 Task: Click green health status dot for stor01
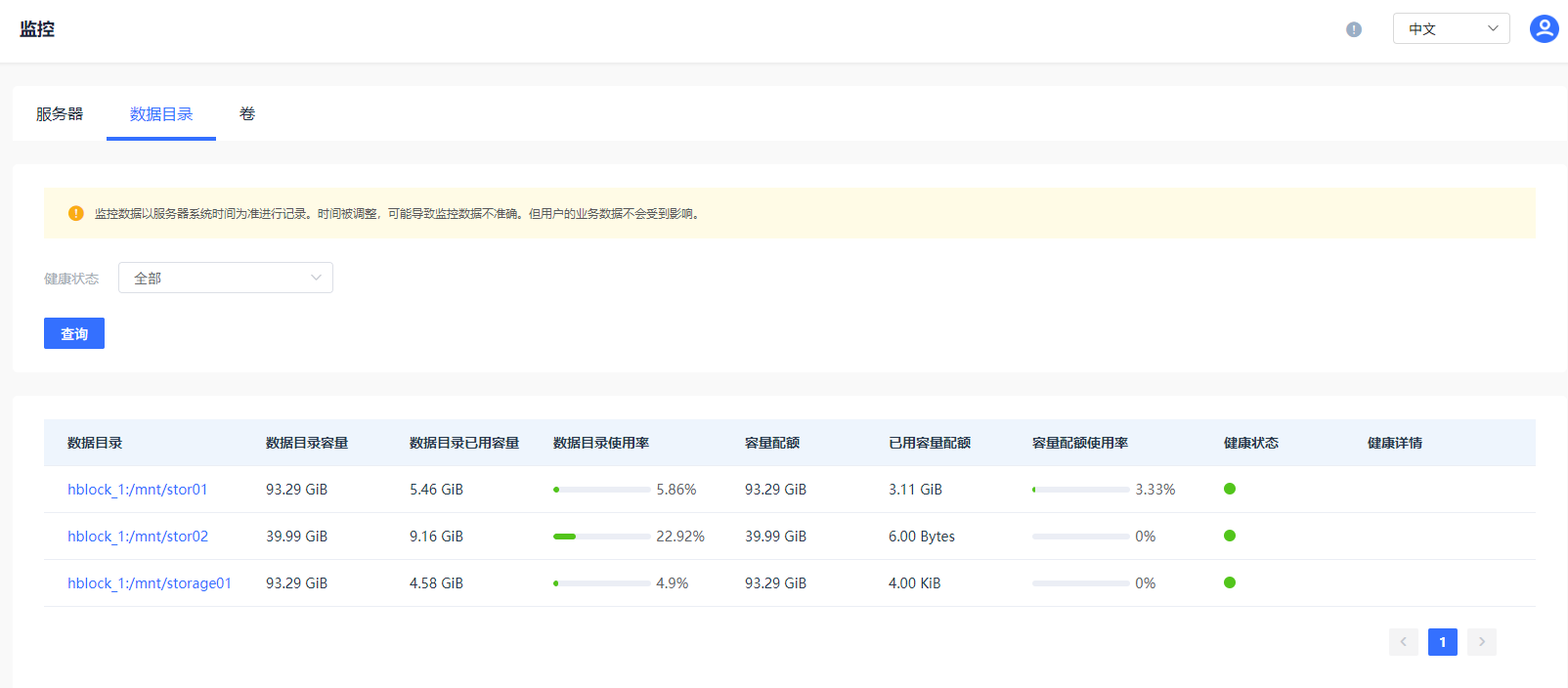click(x=1230, y=489)
